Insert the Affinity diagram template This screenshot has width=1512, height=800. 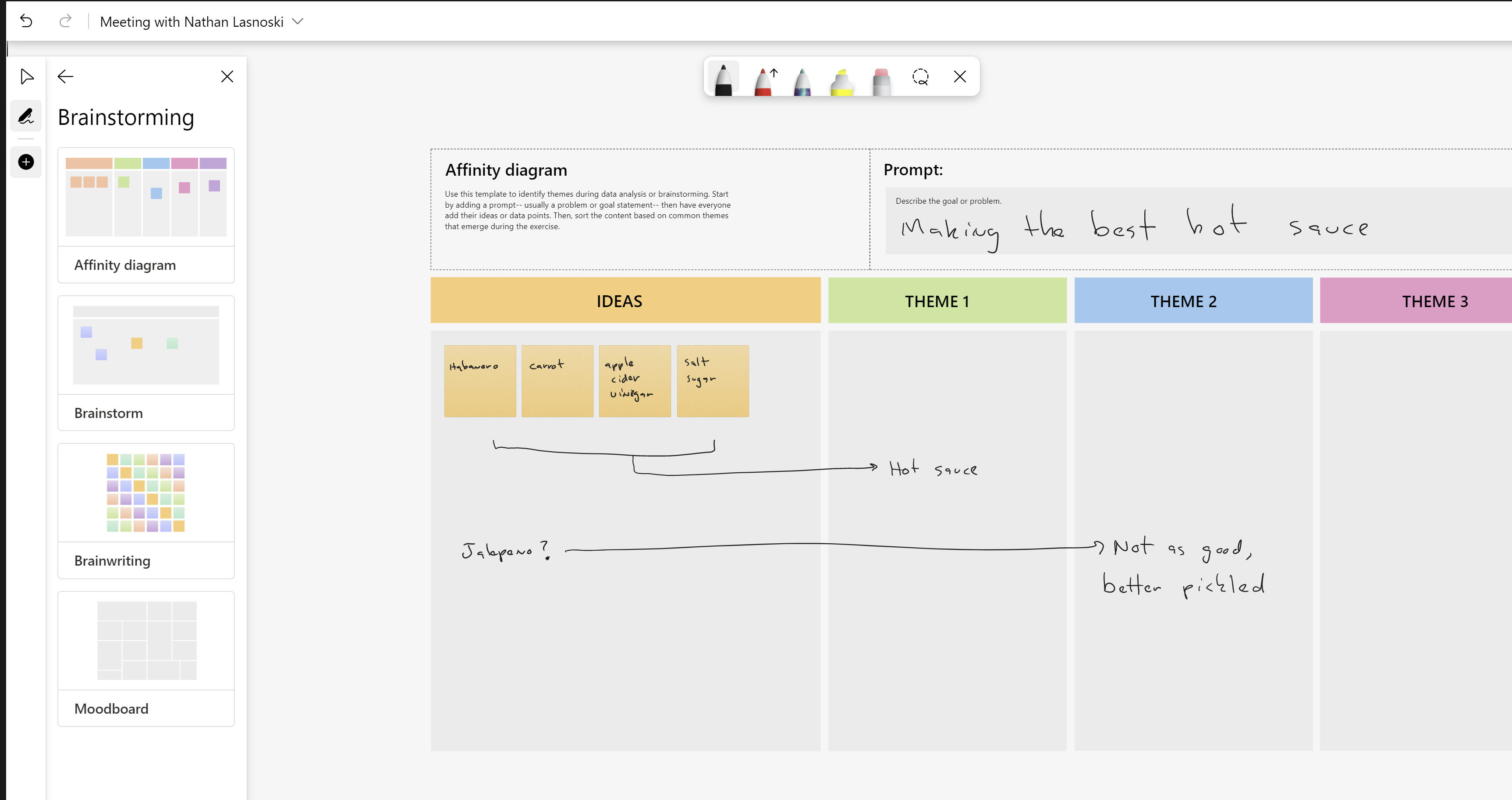click(146, 215)
